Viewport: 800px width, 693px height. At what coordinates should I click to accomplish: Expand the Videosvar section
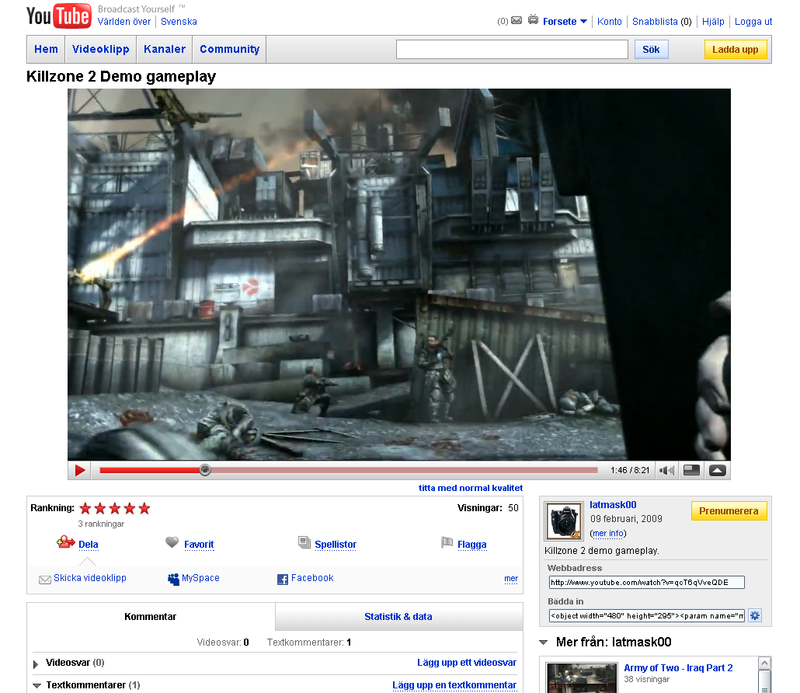(x=36, y=664)
